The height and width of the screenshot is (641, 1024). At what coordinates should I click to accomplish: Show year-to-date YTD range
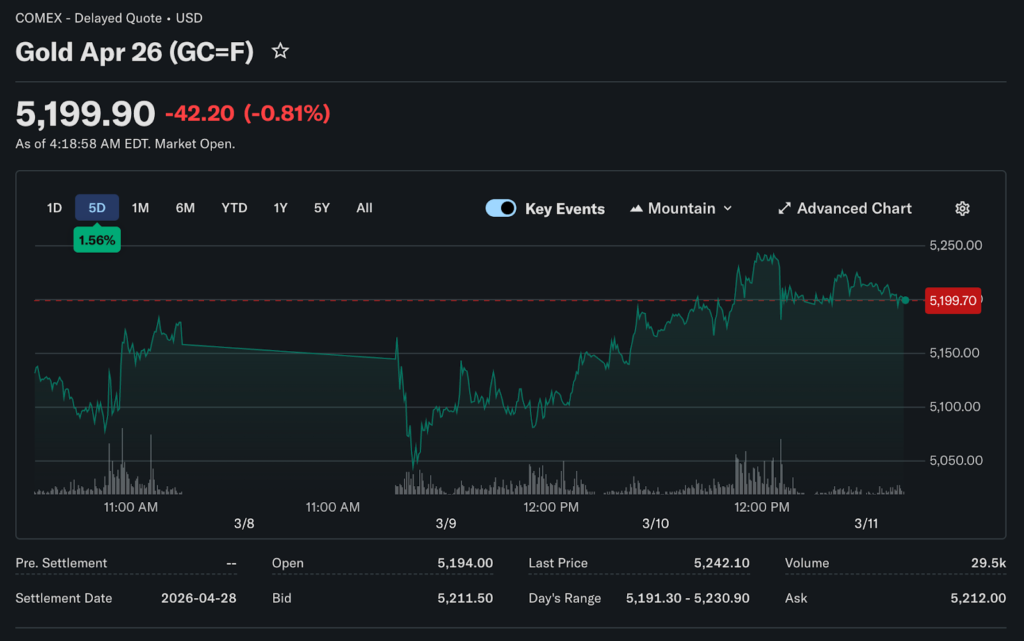point(234,208)
